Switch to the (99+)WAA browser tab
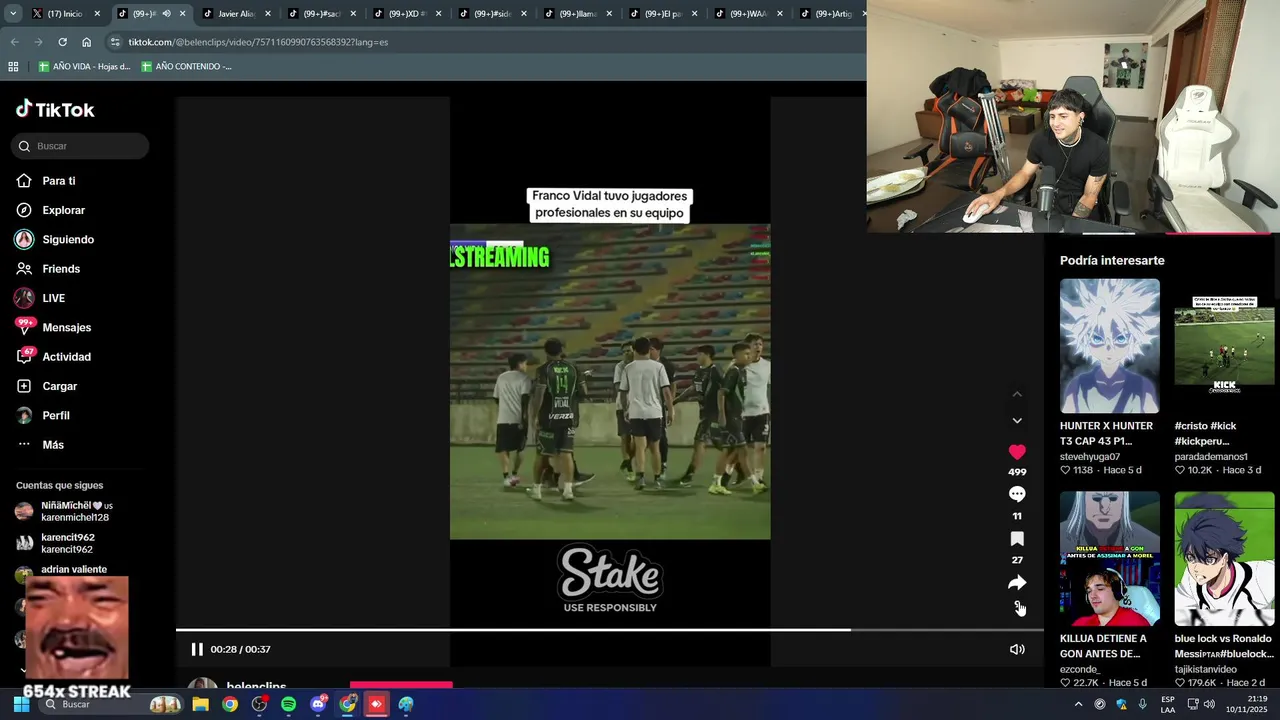1280x720 pixels. [x=748, y=14]
